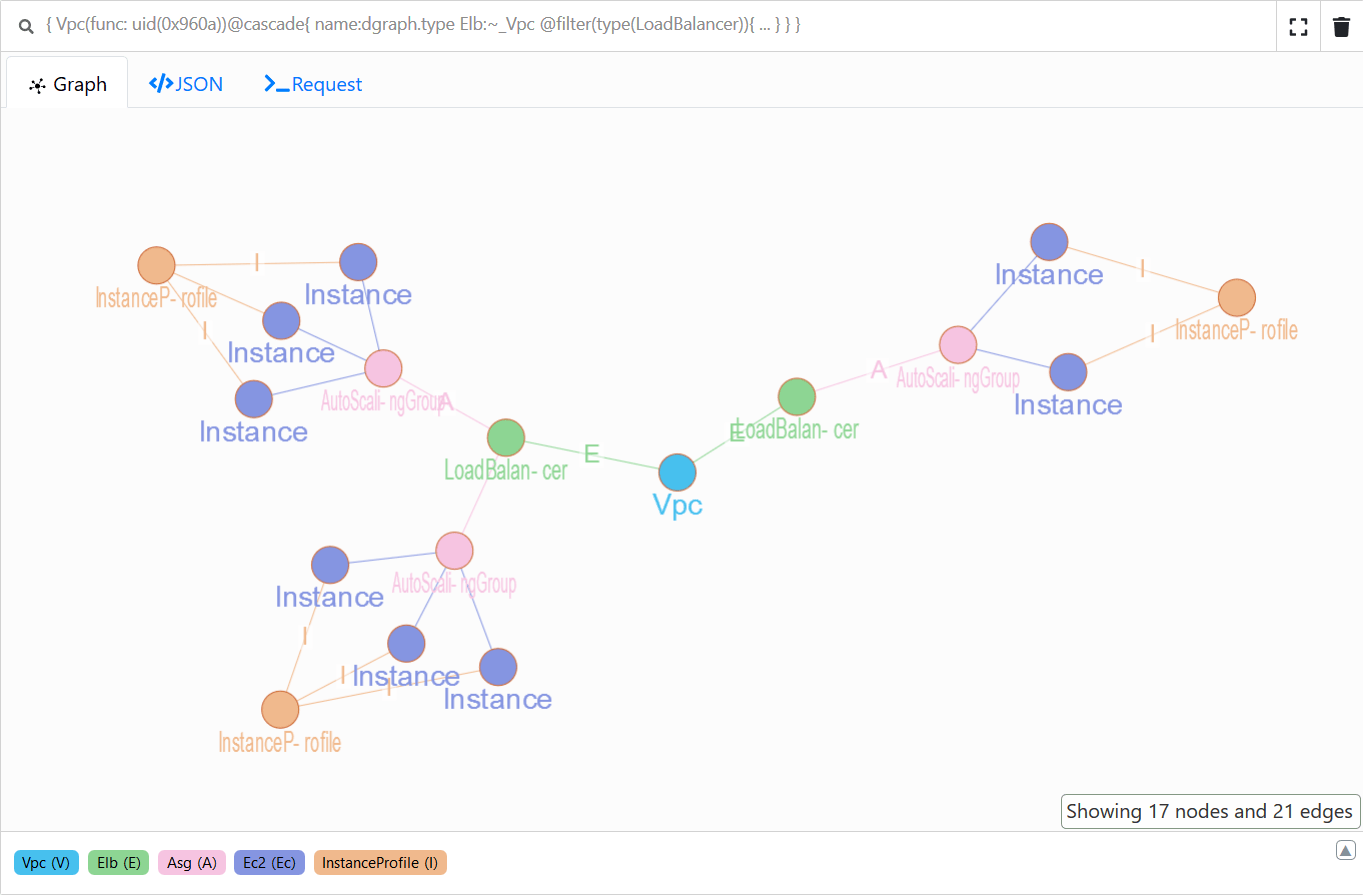Image resolution: width=1363 pixels, height=895 pixels.
Task: Click the search magnifier icon
Action: pyautogui.click(x=27, y=27)
